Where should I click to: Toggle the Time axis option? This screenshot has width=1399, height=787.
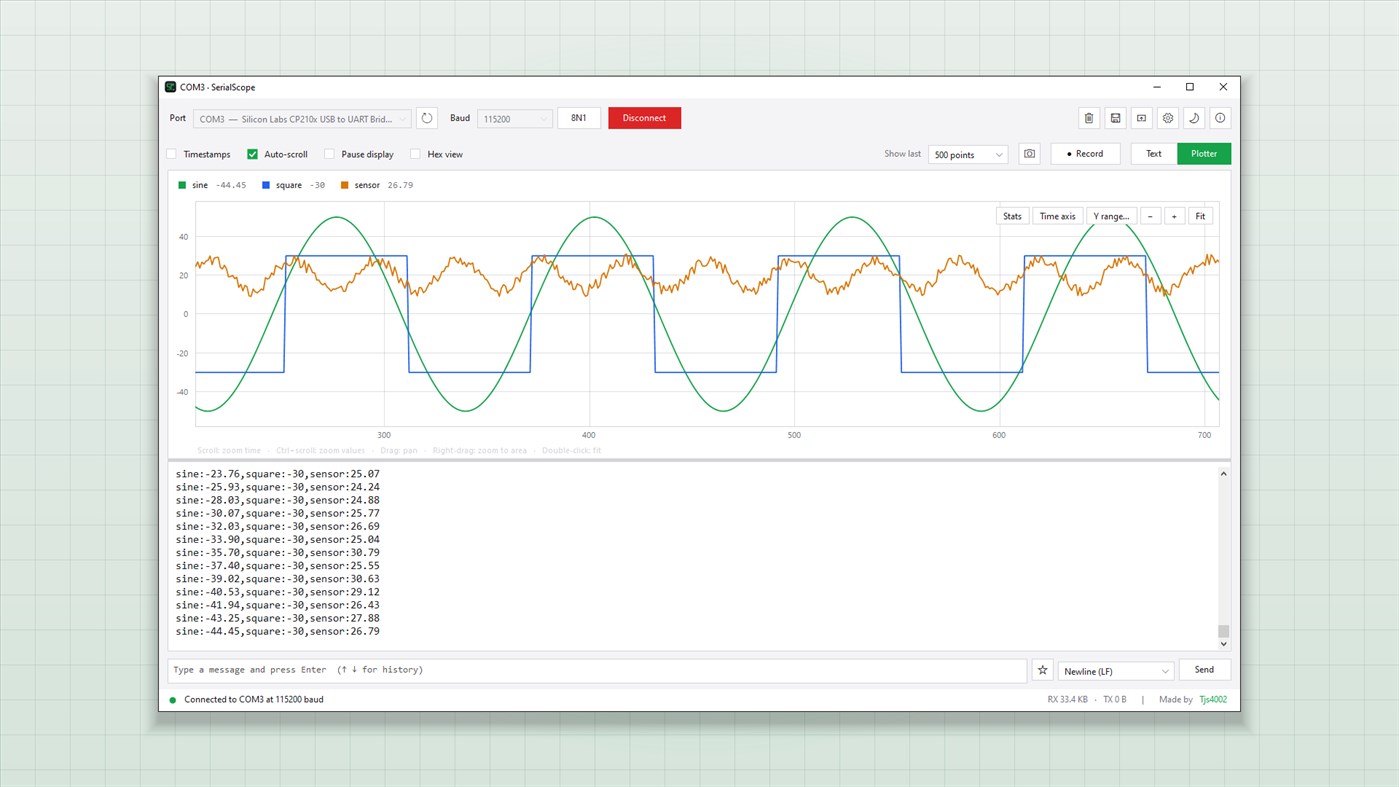point(1058,216)
